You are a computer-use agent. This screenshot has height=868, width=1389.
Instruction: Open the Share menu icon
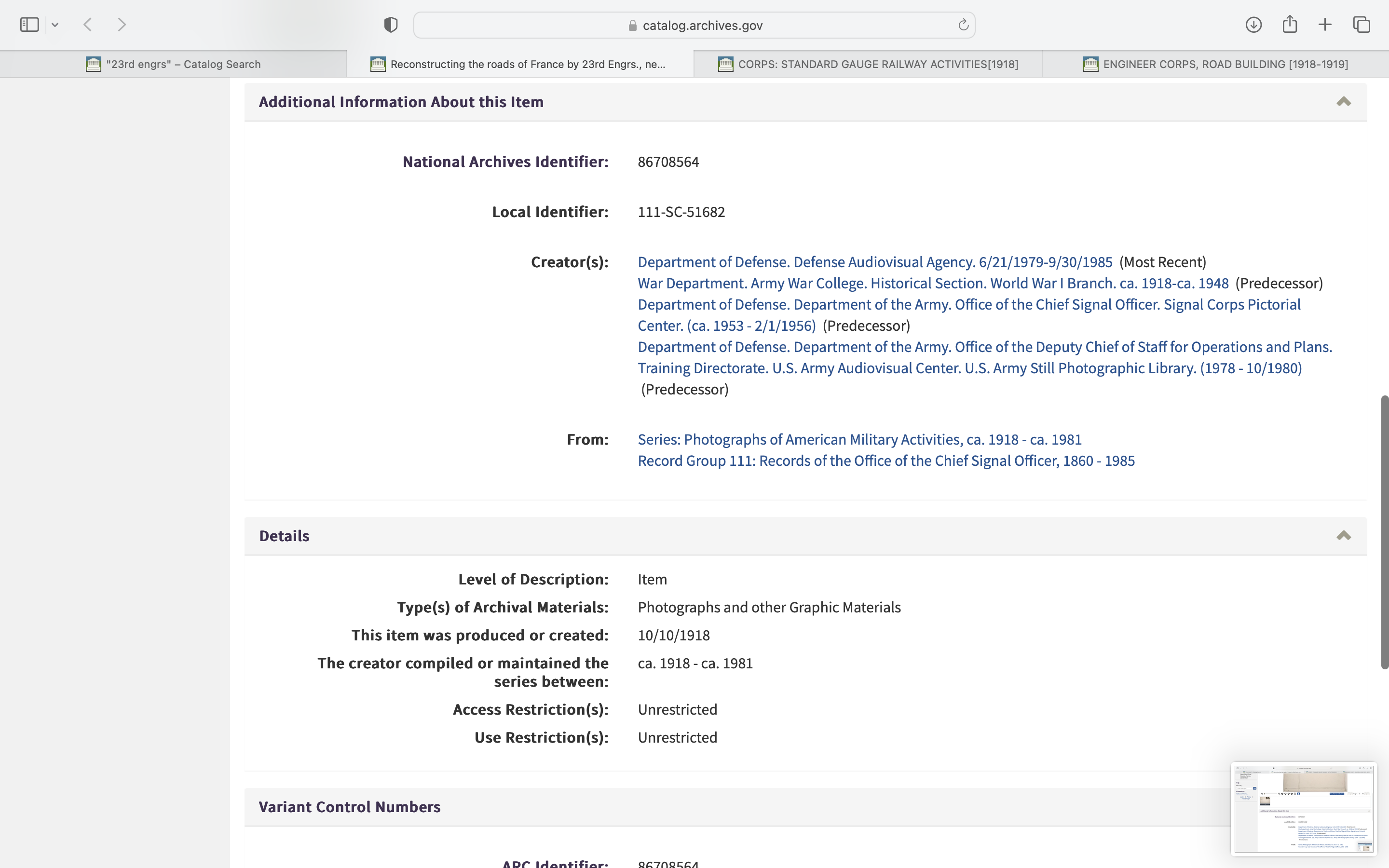[1290, 25]
